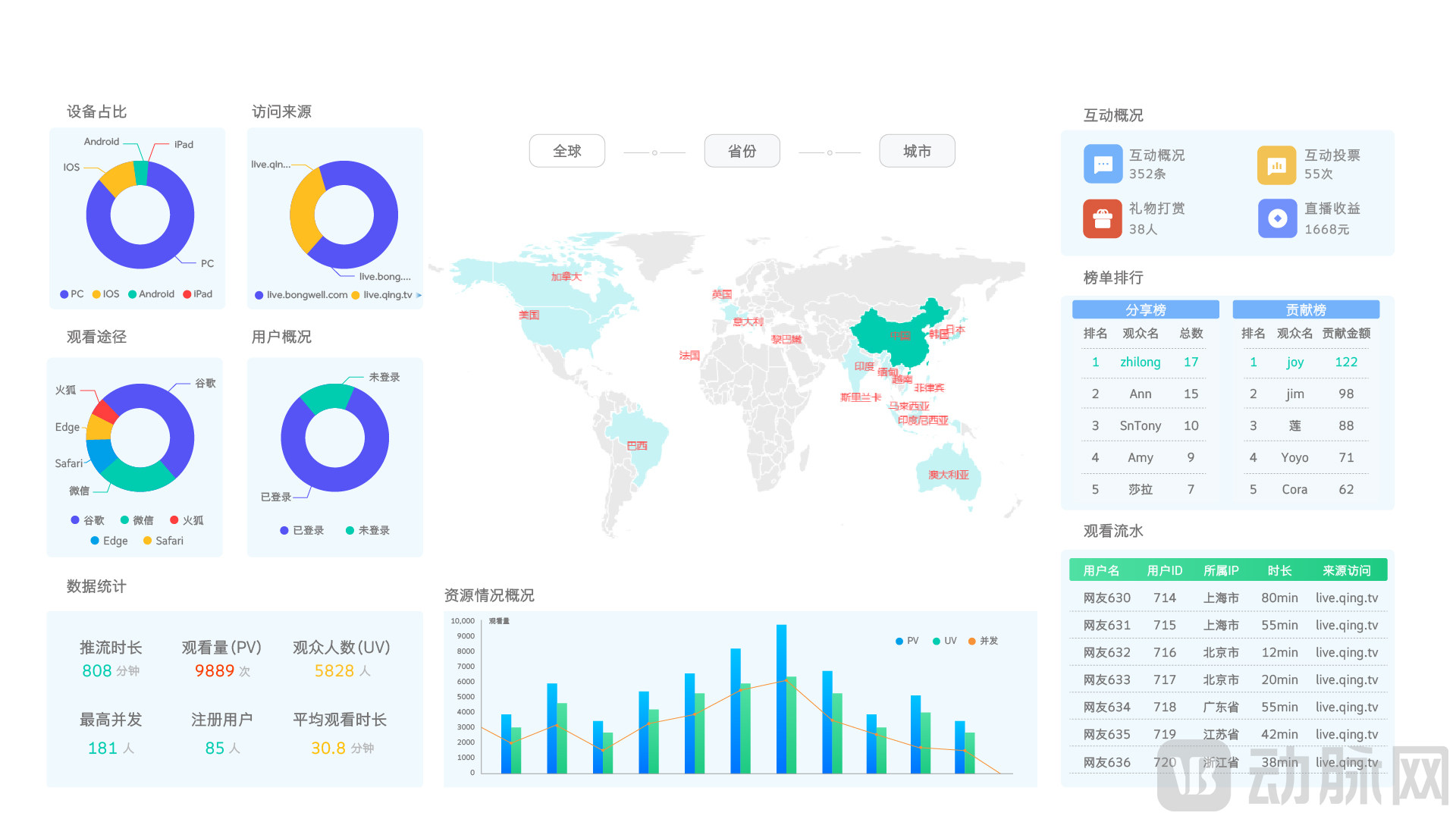Toggle the 谷歌 legend in 观看途径
1456x819 pixels.
87,520
